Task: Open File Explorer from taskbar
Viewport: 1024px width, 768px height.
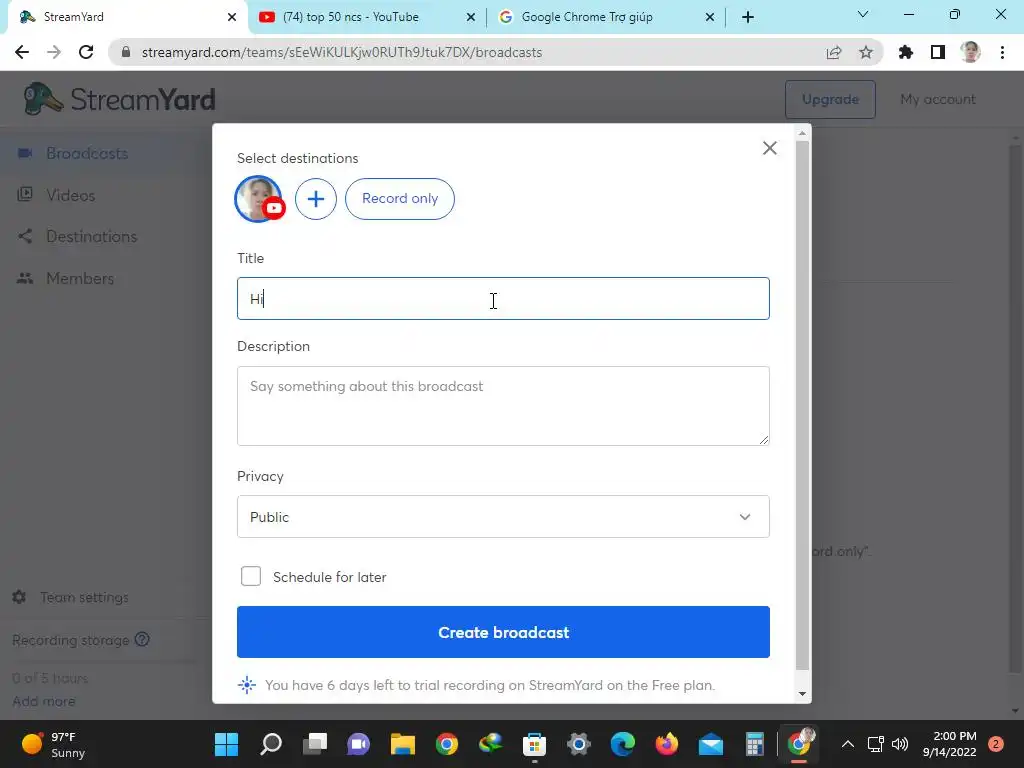Action: 403,744
